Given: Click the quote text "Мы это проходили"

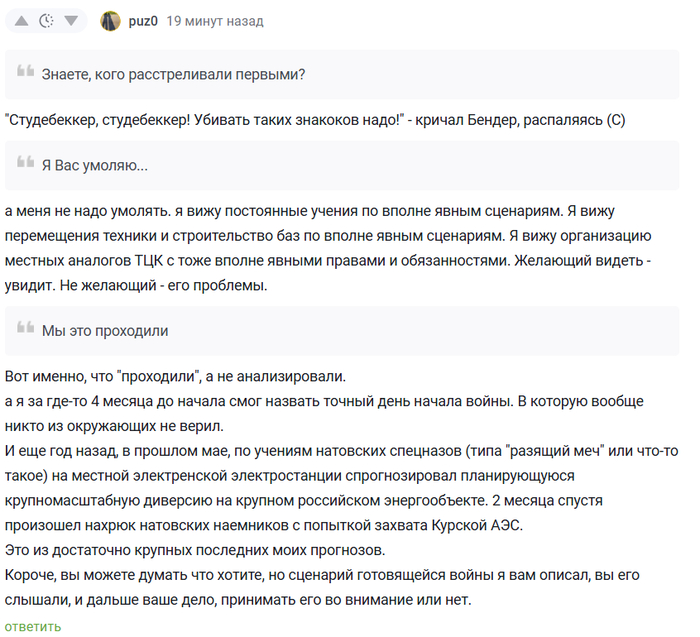Looking at the screenshot, I should tap(105, 330).
